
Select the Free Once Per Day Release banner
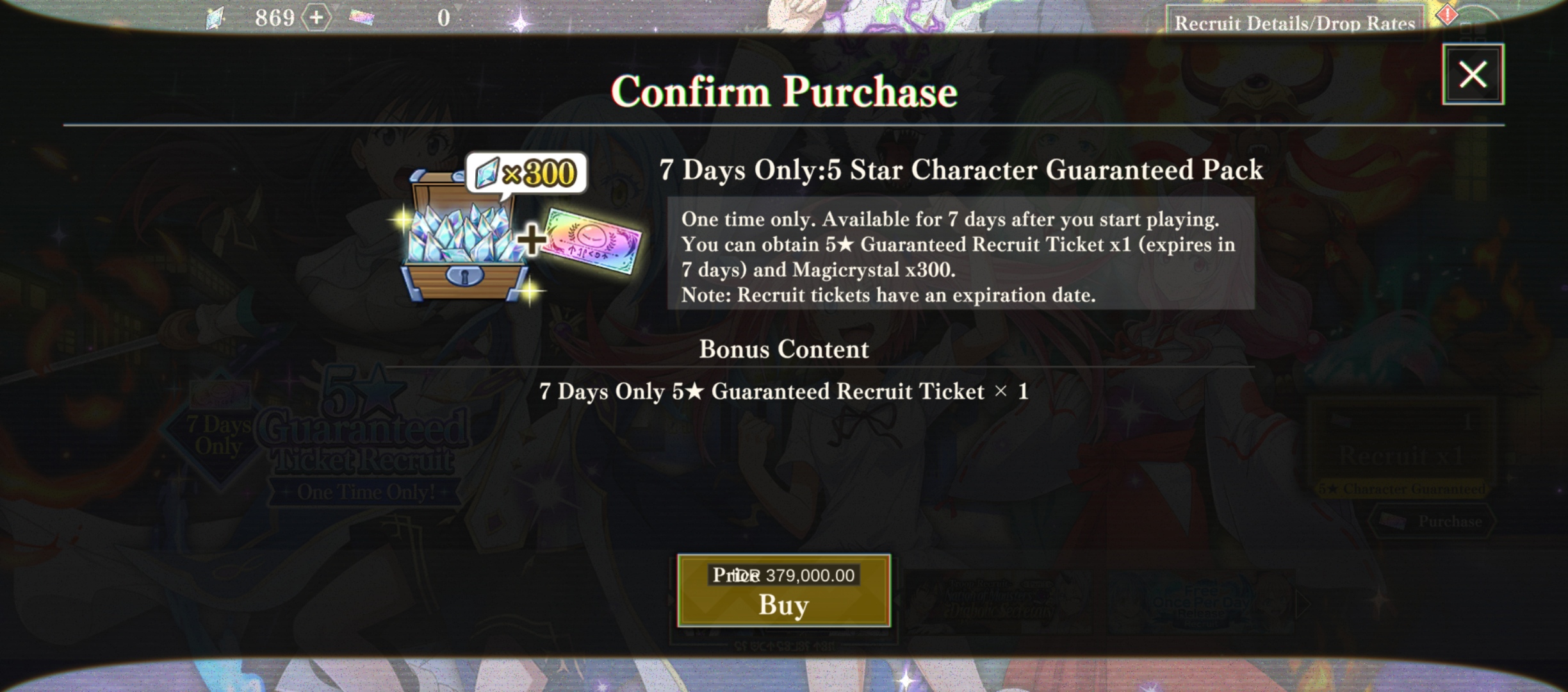1201,602
